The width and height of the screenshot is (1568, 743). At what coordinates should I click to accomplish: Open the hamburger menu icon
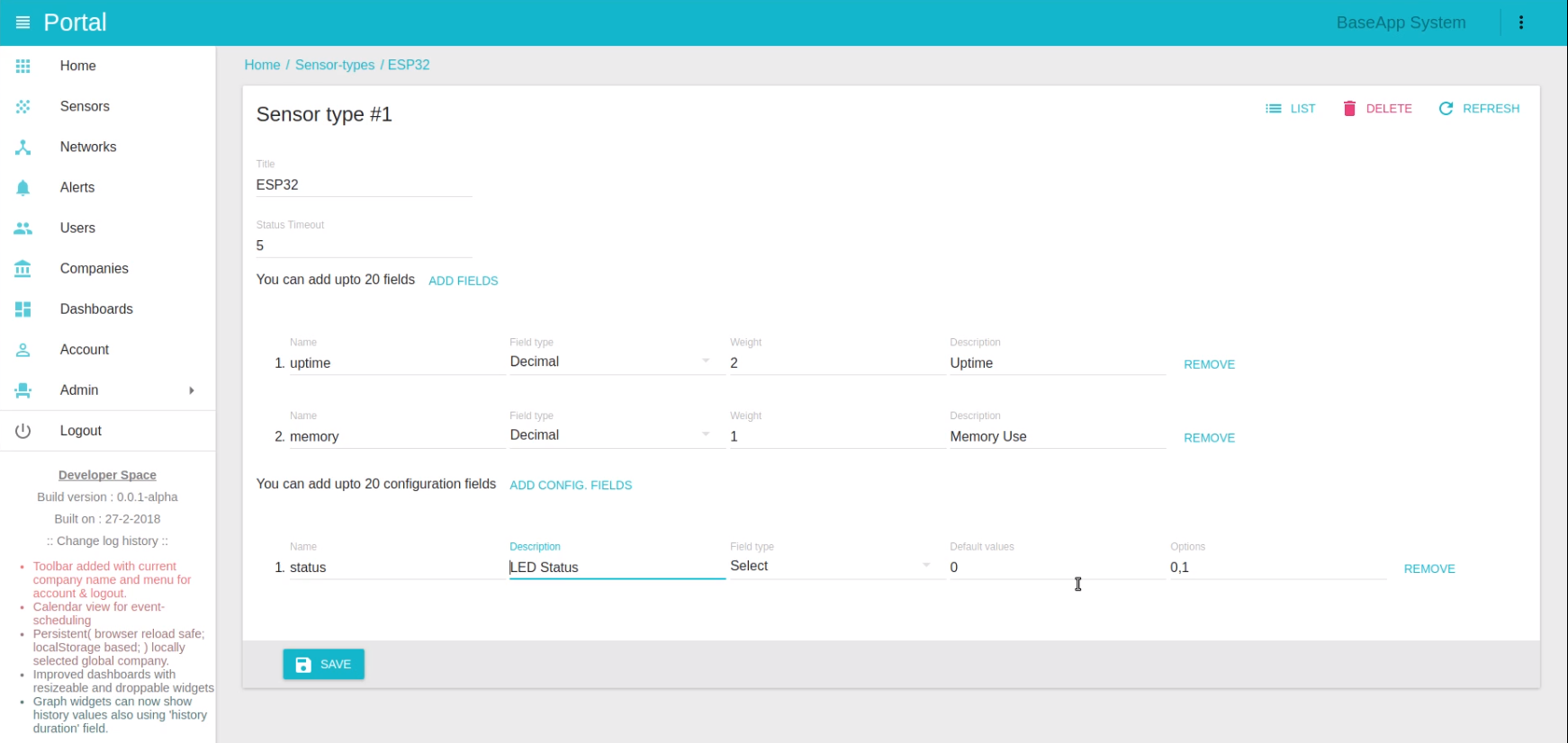coord(23,22)
